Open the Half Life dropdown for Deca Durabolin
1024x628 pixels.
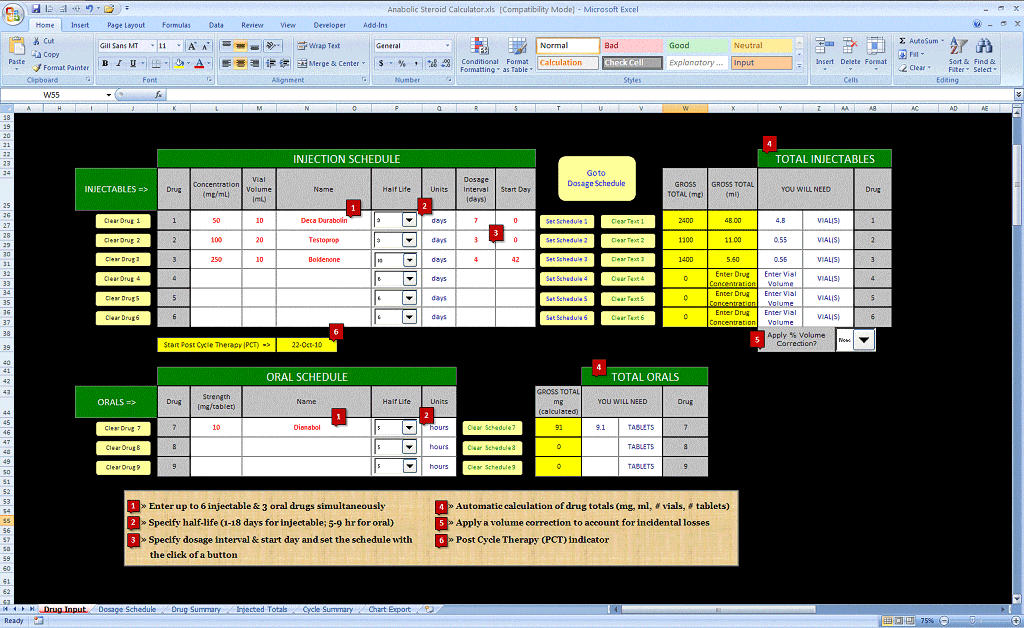click(x=409, y=220)
